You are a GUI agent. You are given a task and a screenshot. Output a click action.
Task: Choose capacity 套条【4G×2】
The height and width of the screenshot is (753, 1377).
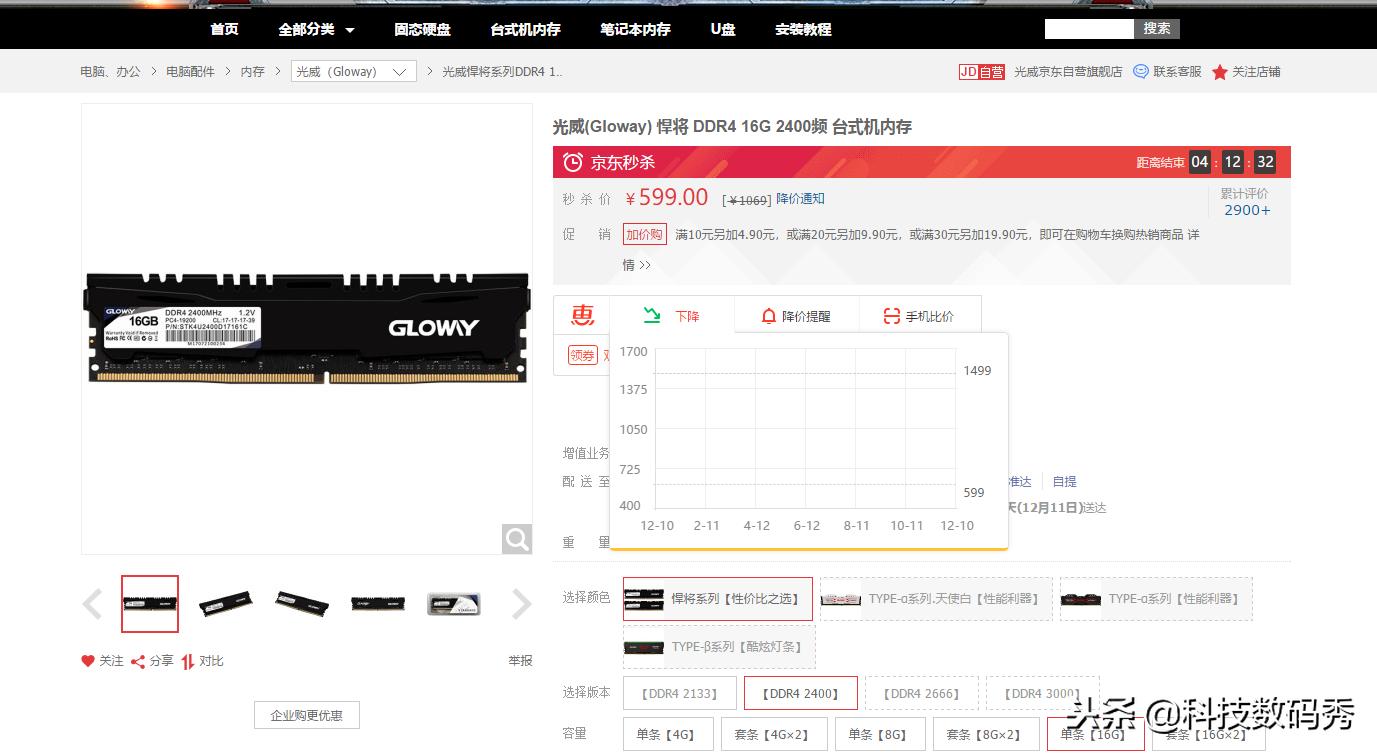(774, 734)
